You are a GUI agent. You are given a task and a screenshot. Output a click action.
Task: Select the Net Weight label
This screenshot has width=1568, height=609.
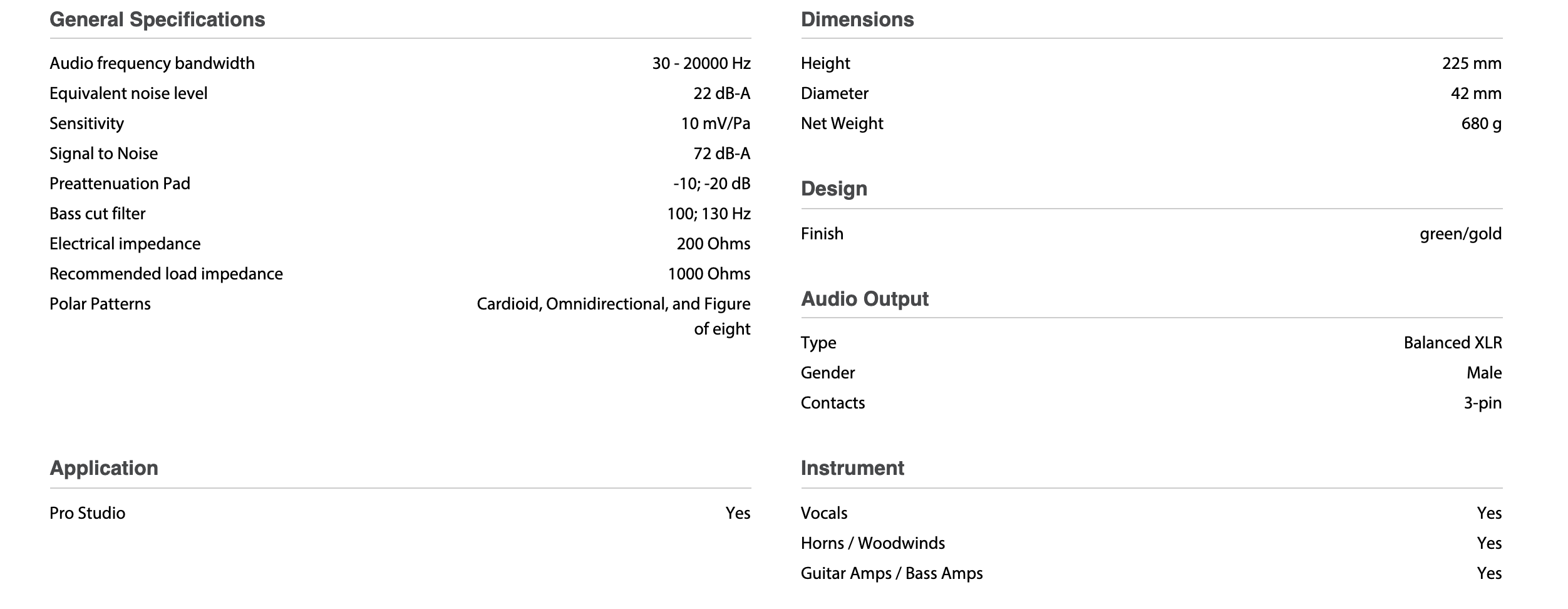click(x=842, y=123)
